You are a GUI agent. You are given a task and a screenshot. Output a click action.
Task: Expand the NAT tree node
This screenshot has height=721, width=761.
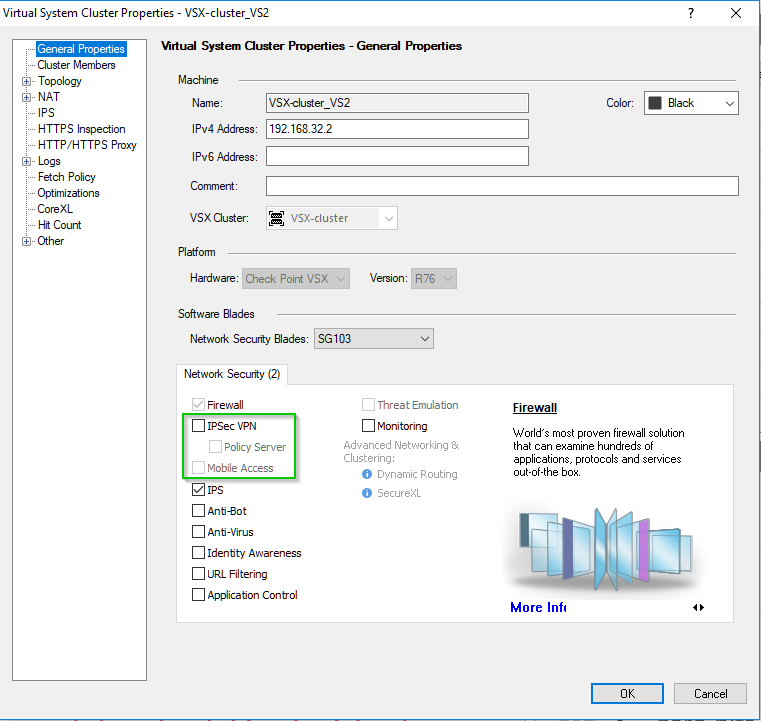click(27, 98)
